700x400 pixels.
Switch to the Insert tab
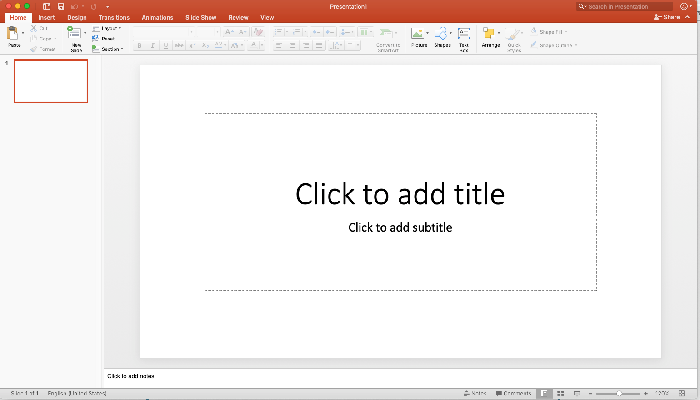tap(47, 17)
